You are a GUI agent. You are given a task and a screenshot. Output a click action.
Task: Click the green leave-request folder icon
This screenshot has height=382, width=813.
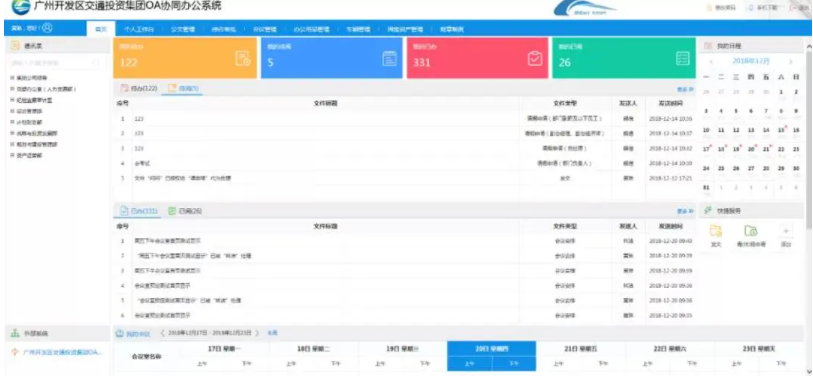coord(750,231)
